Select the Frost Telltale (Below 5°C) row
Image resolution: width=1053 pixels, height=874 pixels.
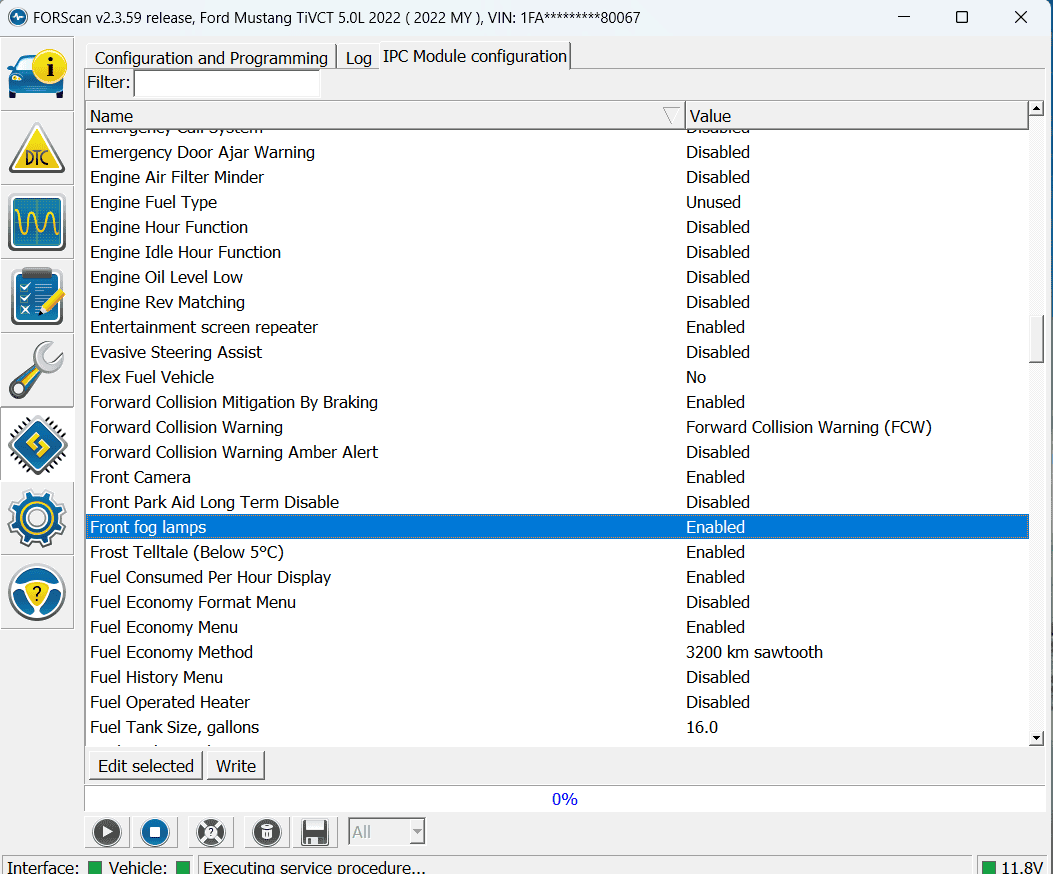[557, 552]
